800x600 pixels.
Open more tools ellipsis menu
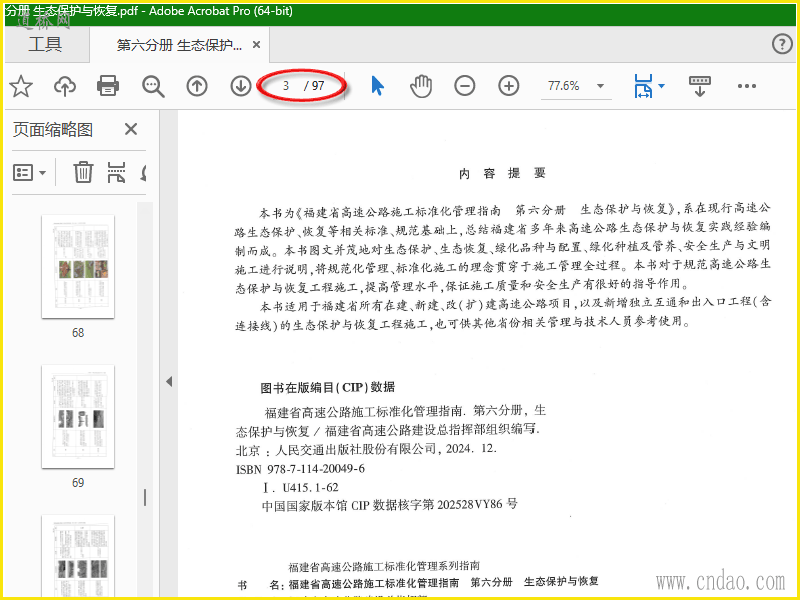point(746,86)
